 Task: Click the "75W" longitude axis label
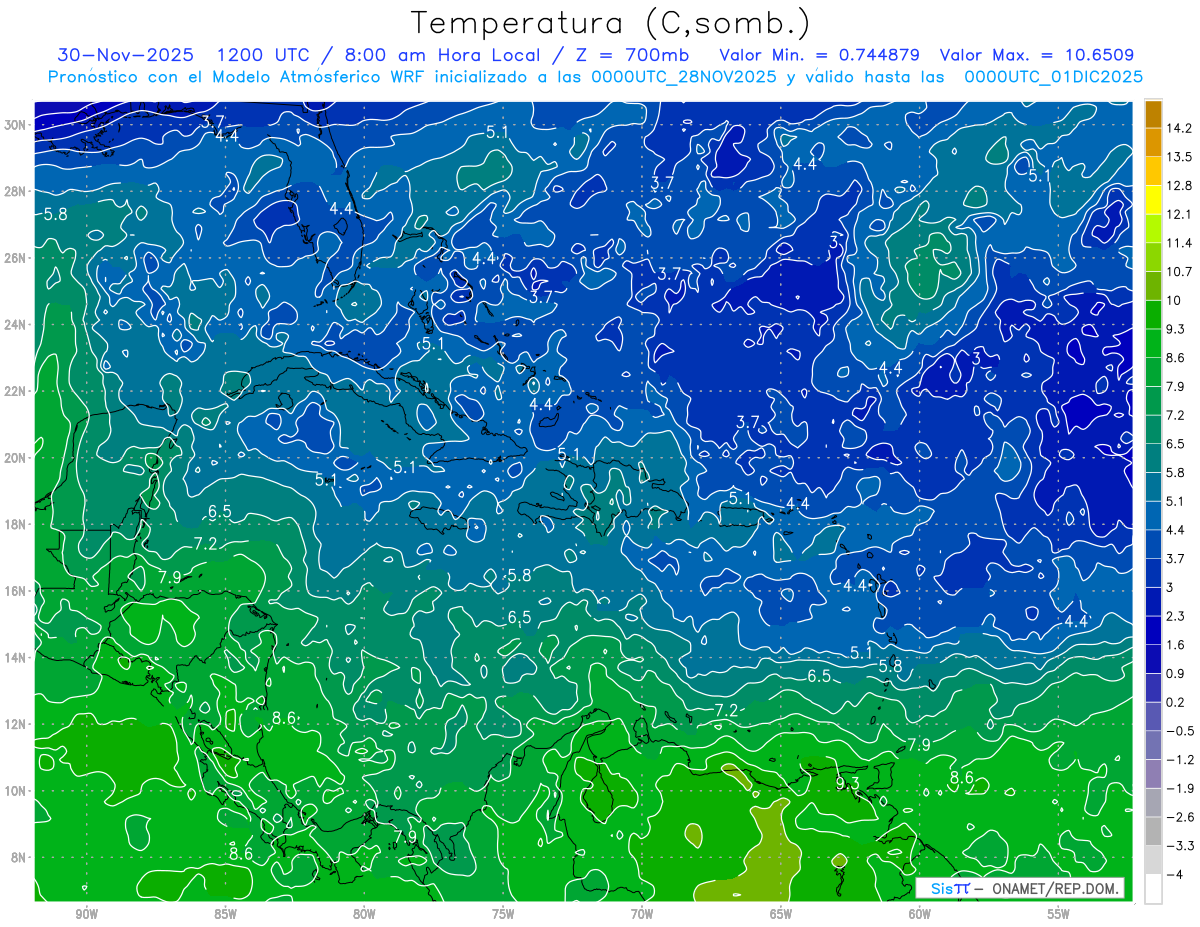click(x=503, y=915)
